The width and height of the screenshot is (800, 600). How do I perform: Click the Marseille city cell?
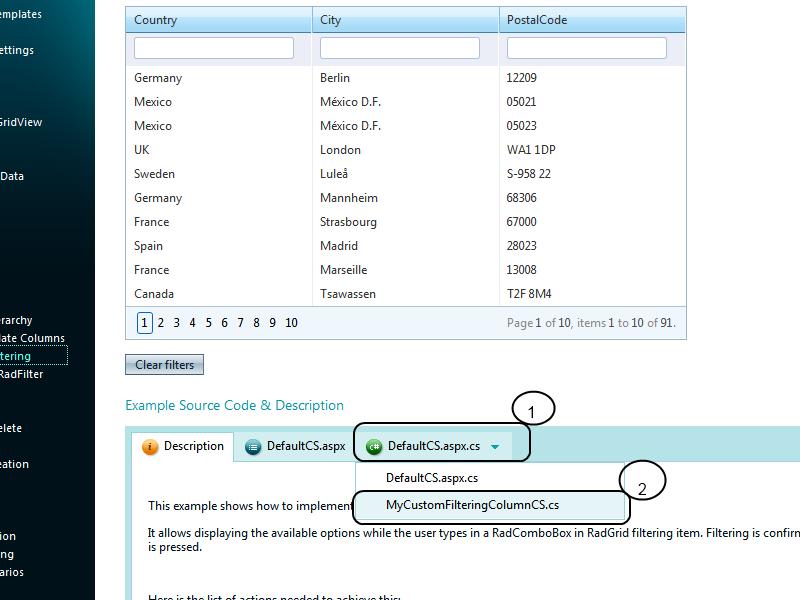[x=343, y=270]
